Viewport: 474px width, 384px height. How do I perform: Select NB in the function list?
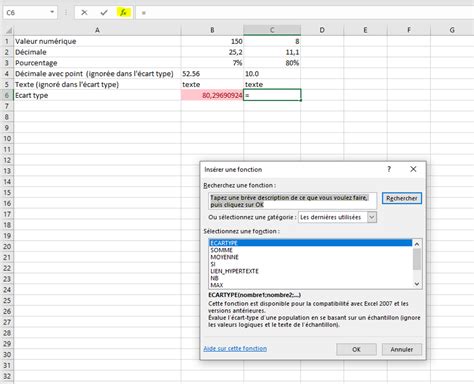pyautogui.click(x=310, y=278)
